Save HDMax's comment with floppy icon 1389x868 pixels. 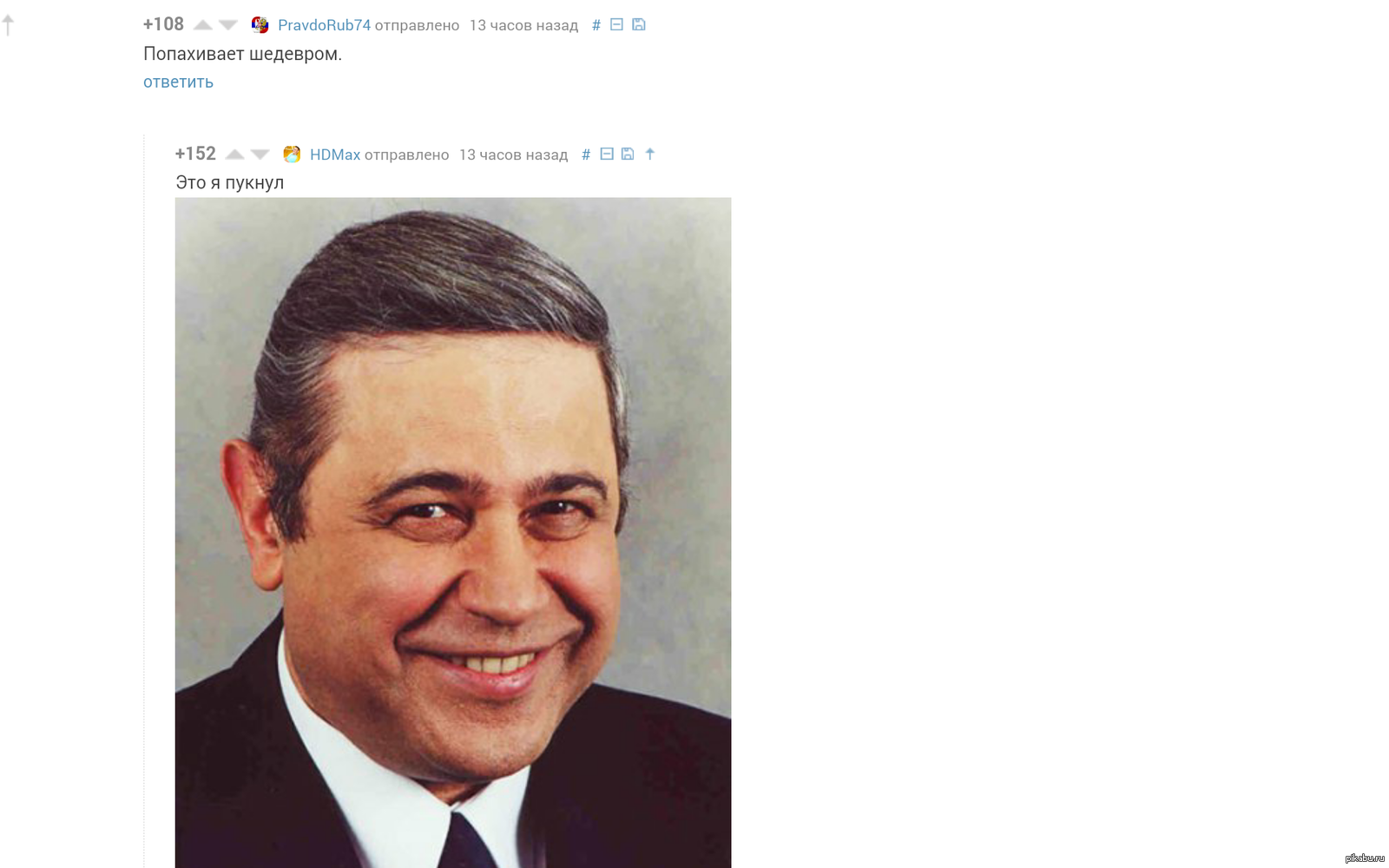pos(628,154)
